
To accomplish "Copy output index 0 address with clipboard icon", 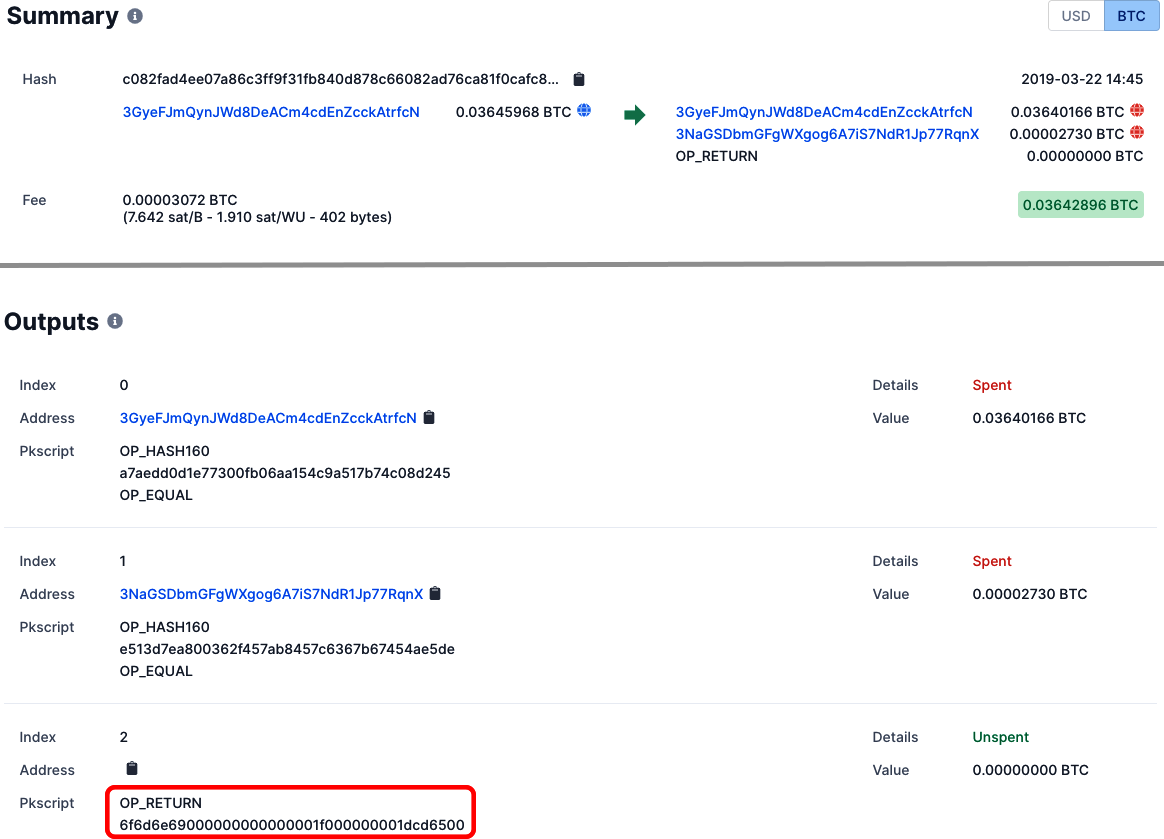I will coord(429,418).
